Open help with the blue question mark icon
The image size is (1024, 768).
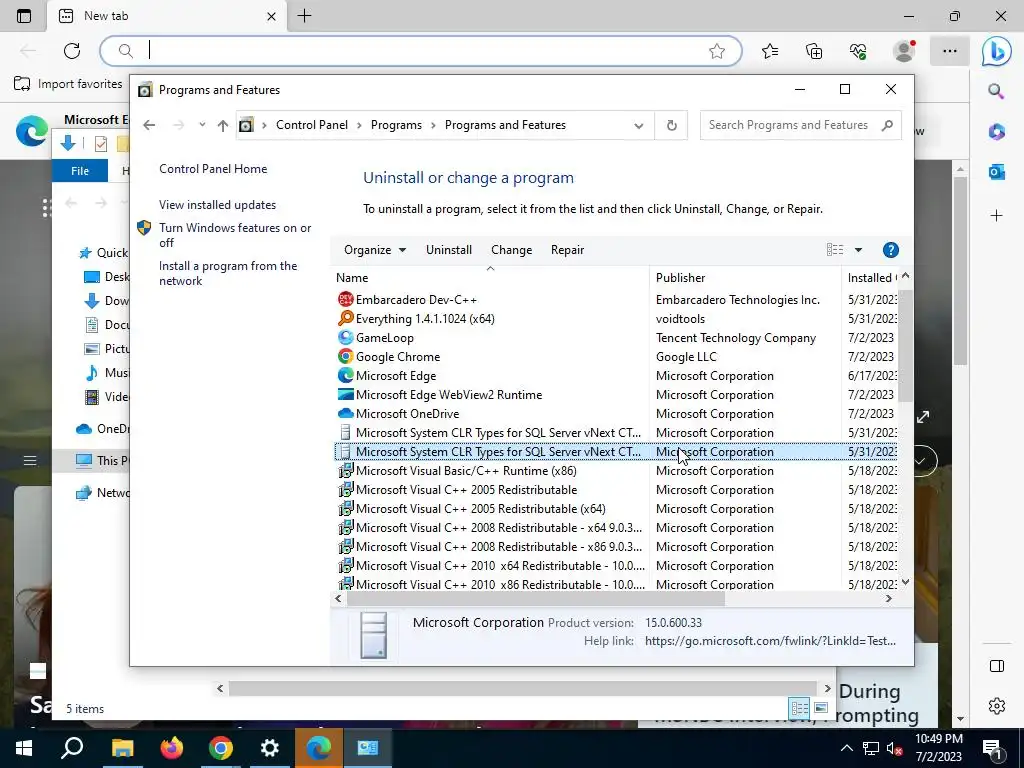(x=890, y=250)
